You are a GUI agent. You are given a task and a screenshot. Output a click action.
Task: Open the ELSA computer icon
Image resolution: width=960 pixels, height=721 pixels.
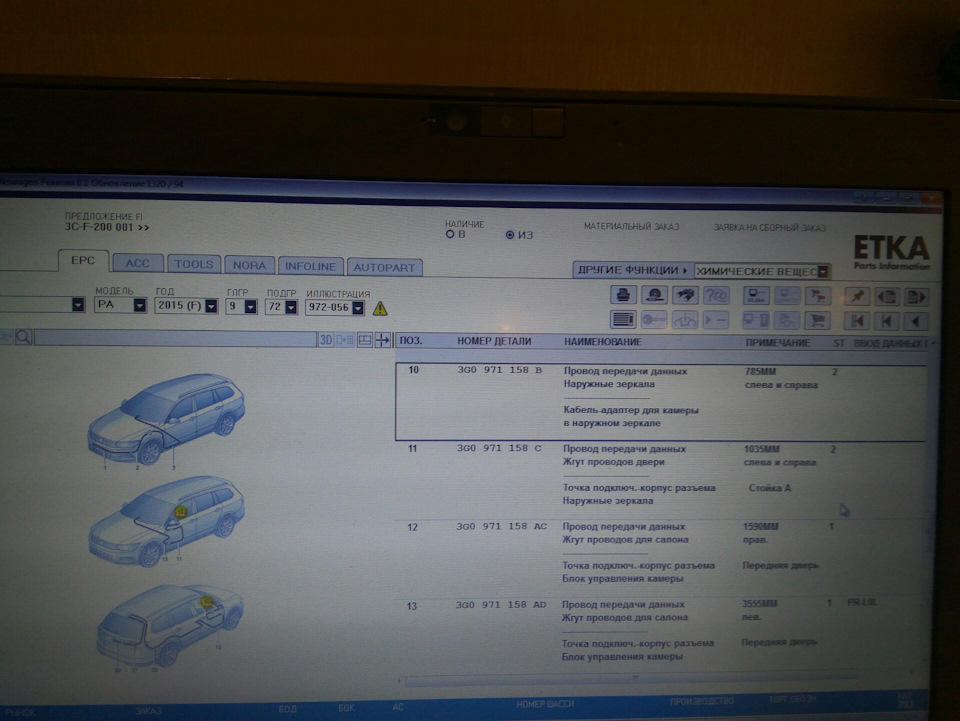[756, 296]
